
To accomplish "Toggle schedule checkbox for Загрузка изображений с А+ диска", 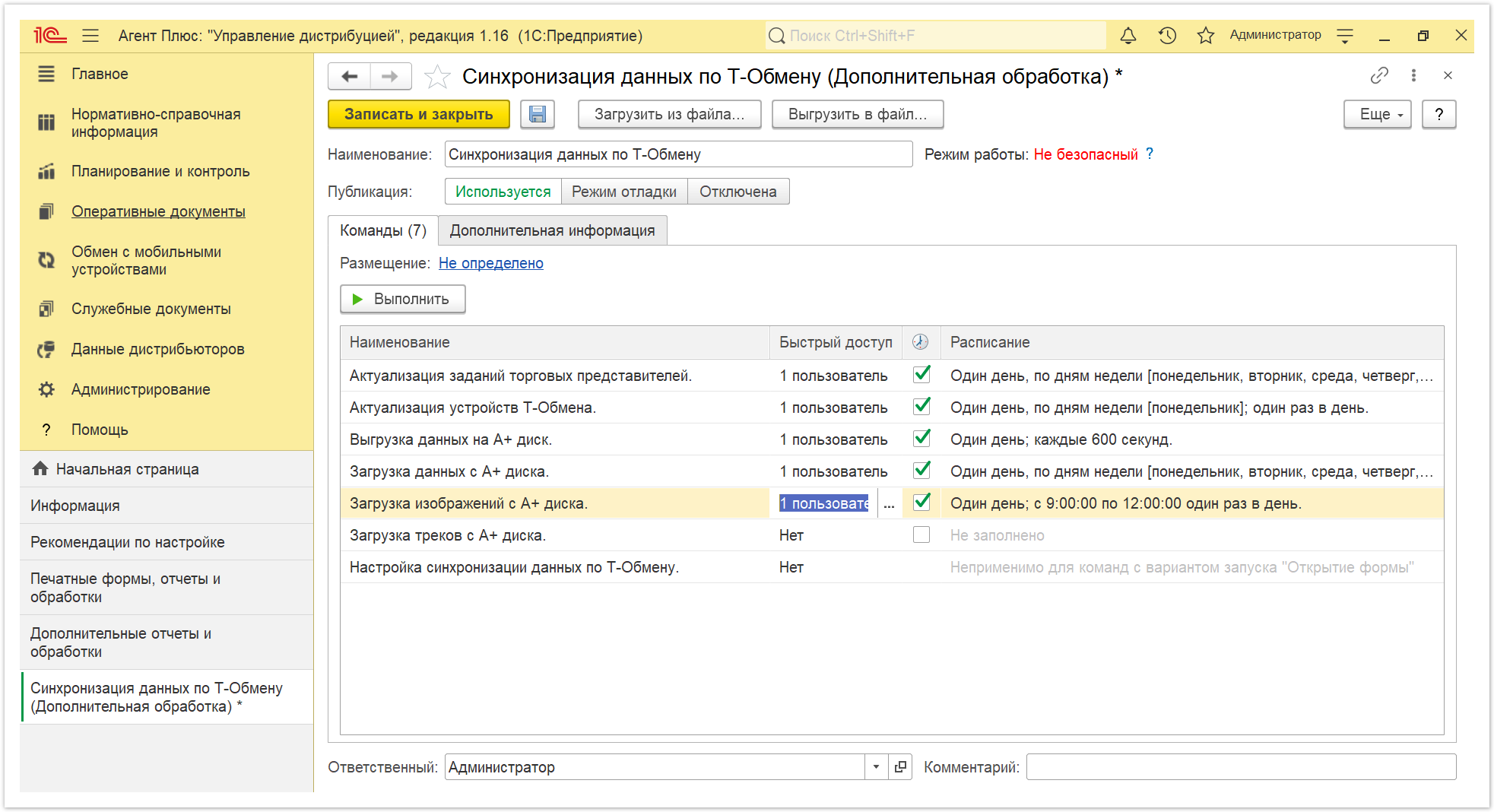I will point(921,502).
